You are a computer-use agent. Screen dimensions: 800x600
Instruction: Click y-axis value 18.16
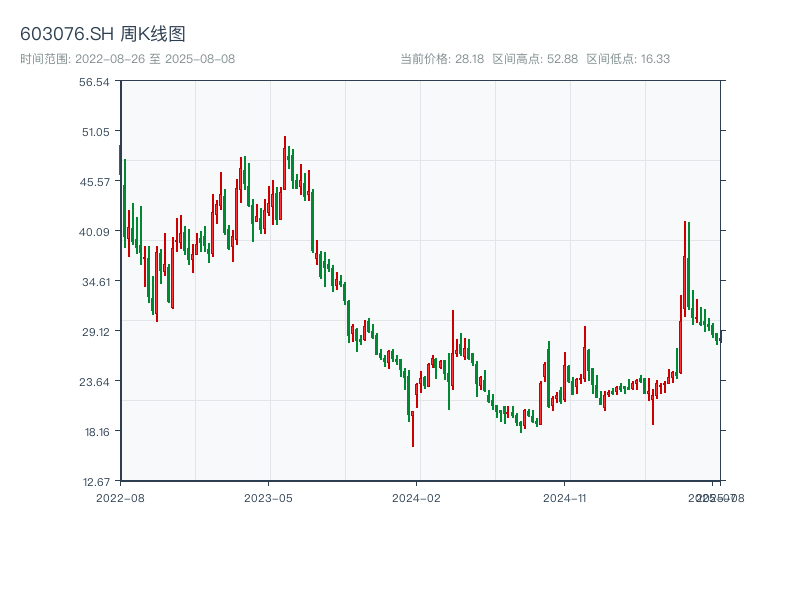(x=97, y=432)
